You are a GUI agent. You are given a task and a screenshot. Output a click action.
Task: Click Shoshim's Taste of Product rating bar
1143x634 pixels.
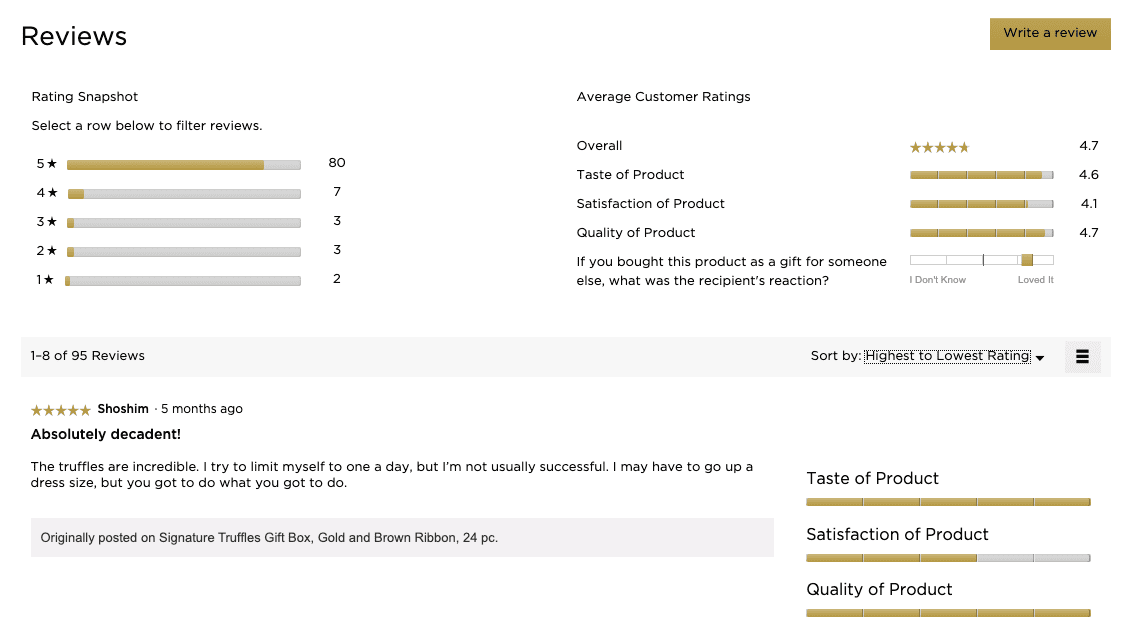click(948, 502)
